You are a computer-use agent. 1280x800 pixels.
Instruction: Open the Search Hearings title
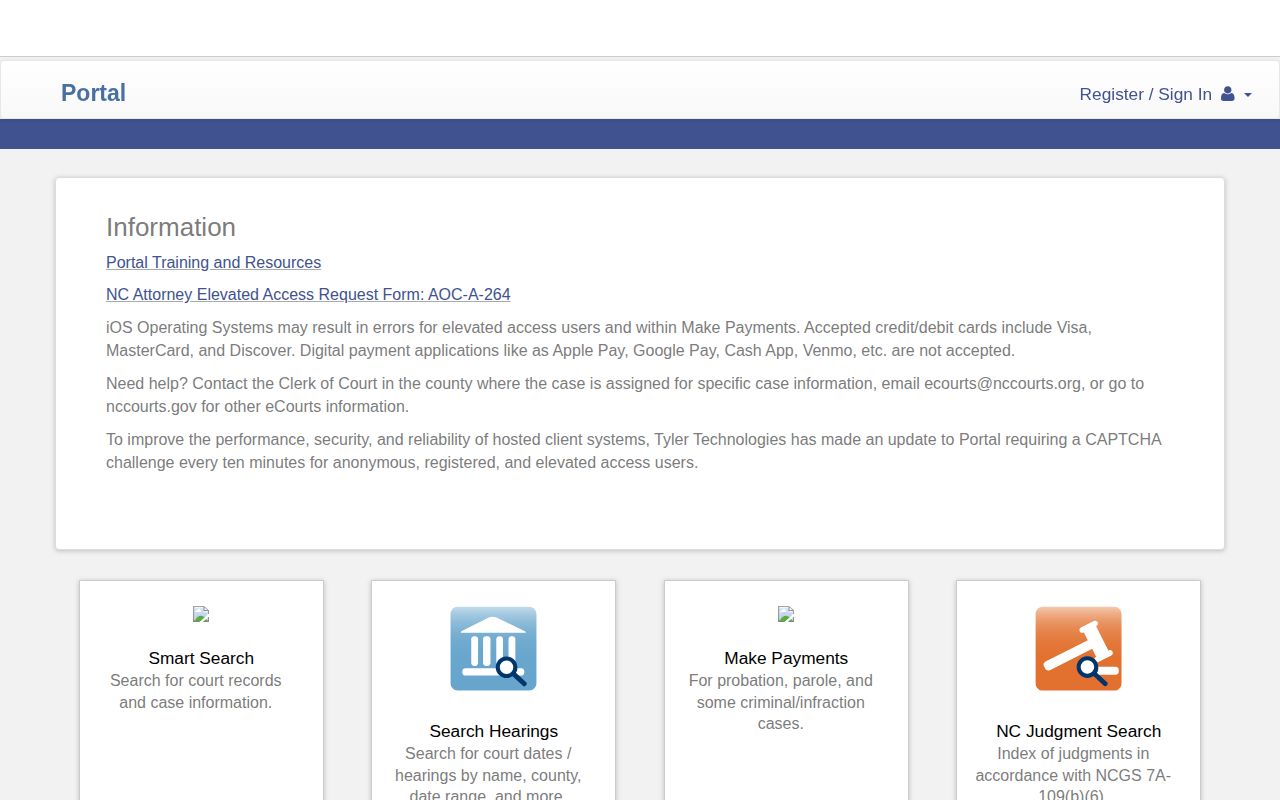[x=493, y=731]
